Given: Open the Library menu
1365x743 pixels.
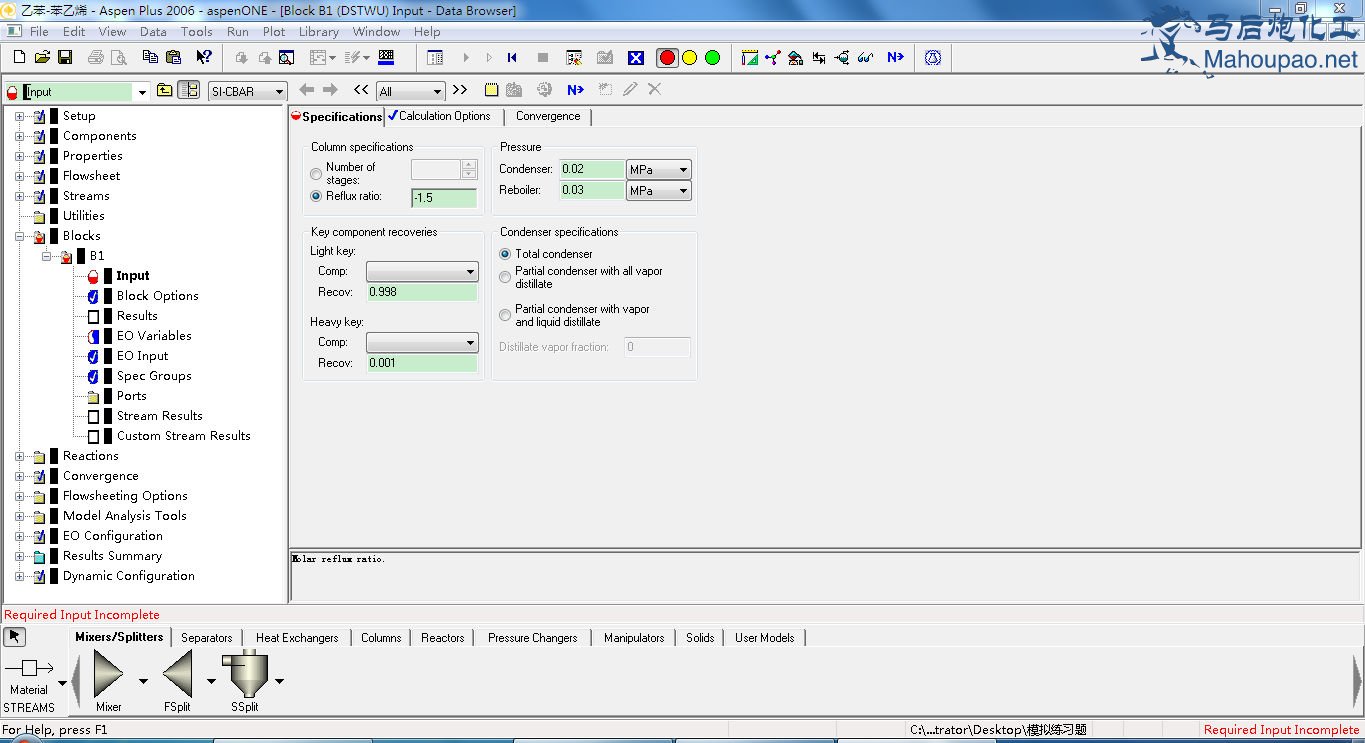Looking at the screenshot, I should pyautogui.click(x=319, y=31).
